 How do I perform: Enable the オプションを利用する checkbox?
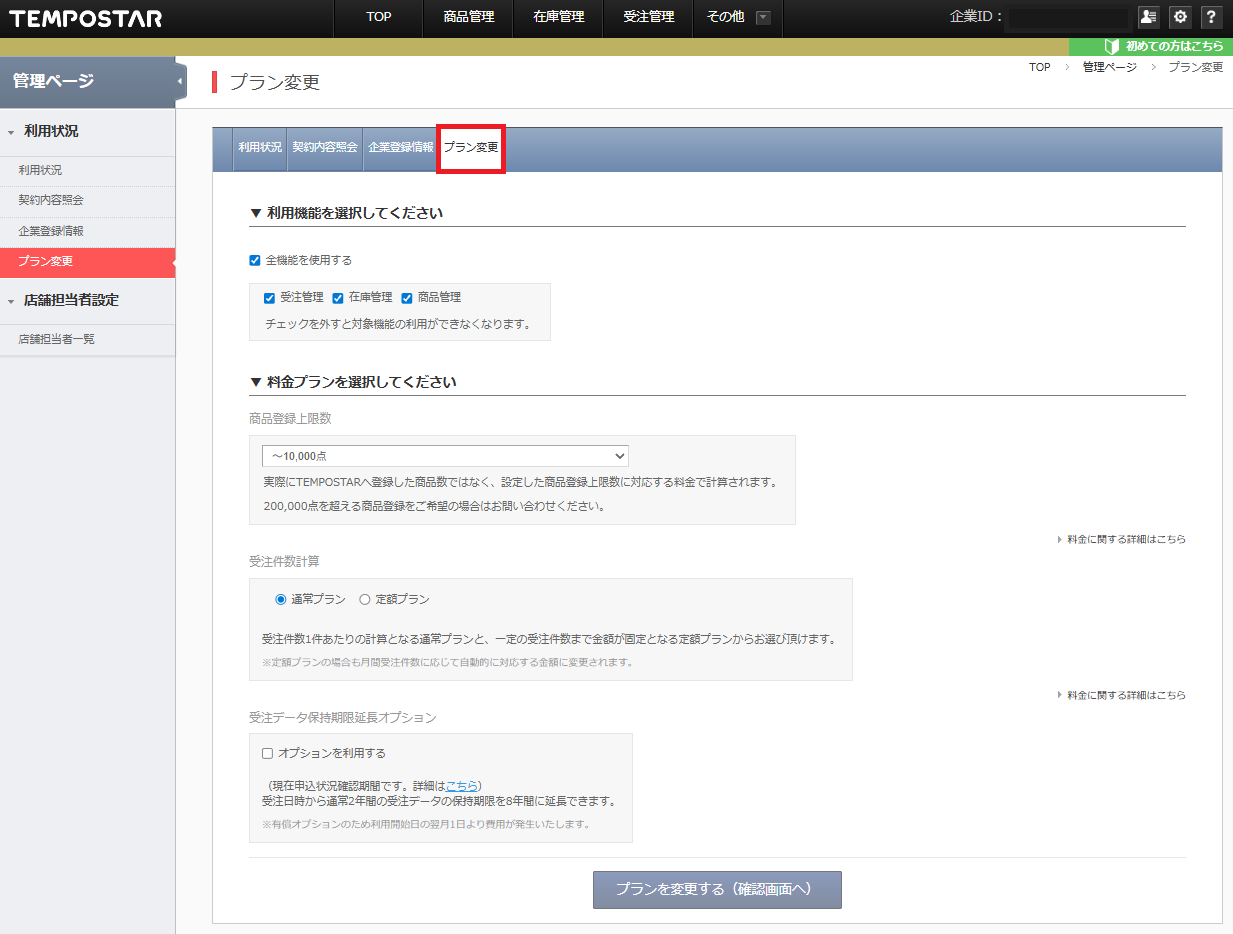267,754
